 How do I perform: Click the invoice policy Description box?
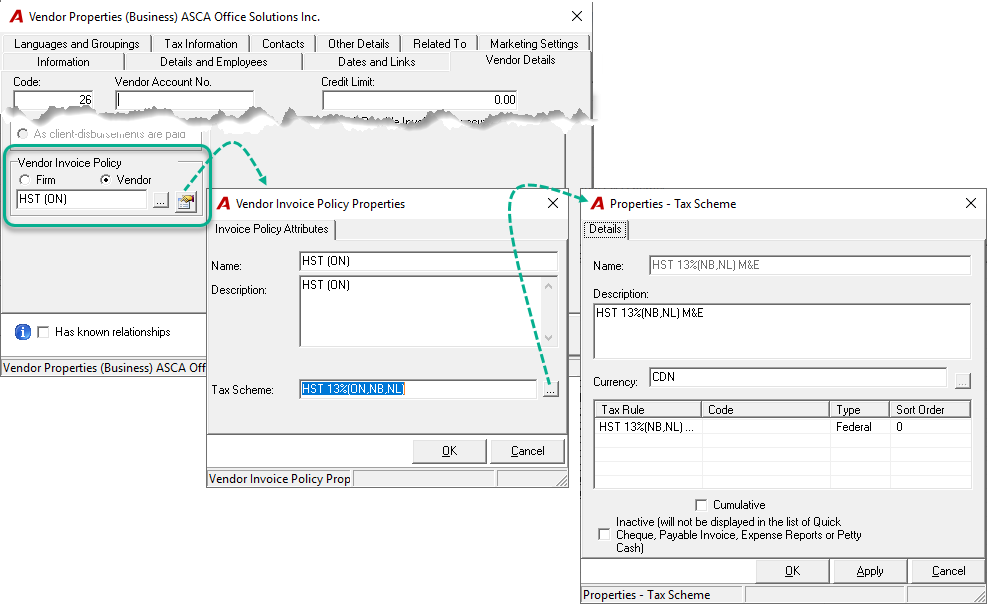429,311
